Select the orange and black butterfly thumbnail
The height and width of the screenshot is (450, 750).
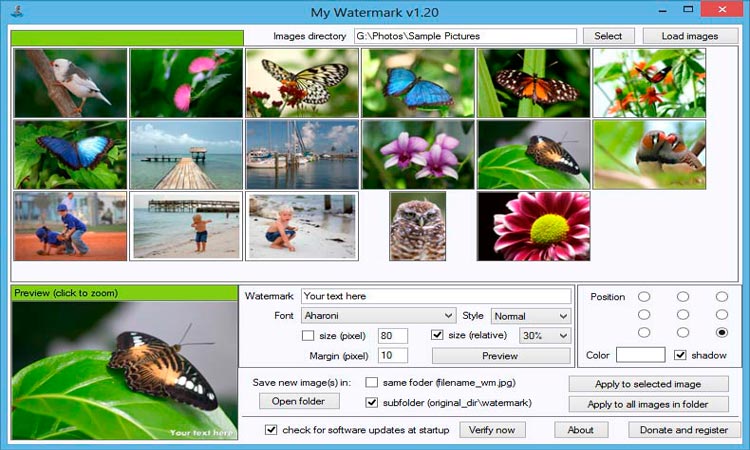pyautogui.click(x=533, y=83)
